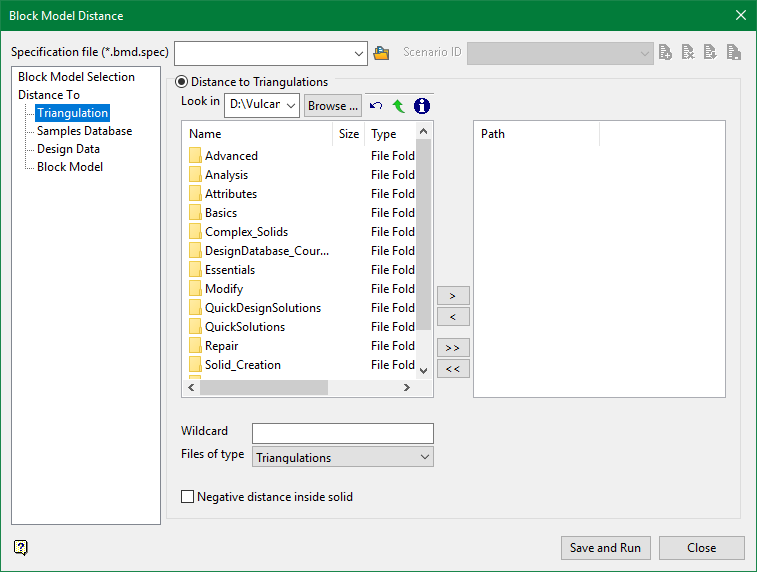
Task: Click the open specification file folder icon
Action: (x=381, y=53)
